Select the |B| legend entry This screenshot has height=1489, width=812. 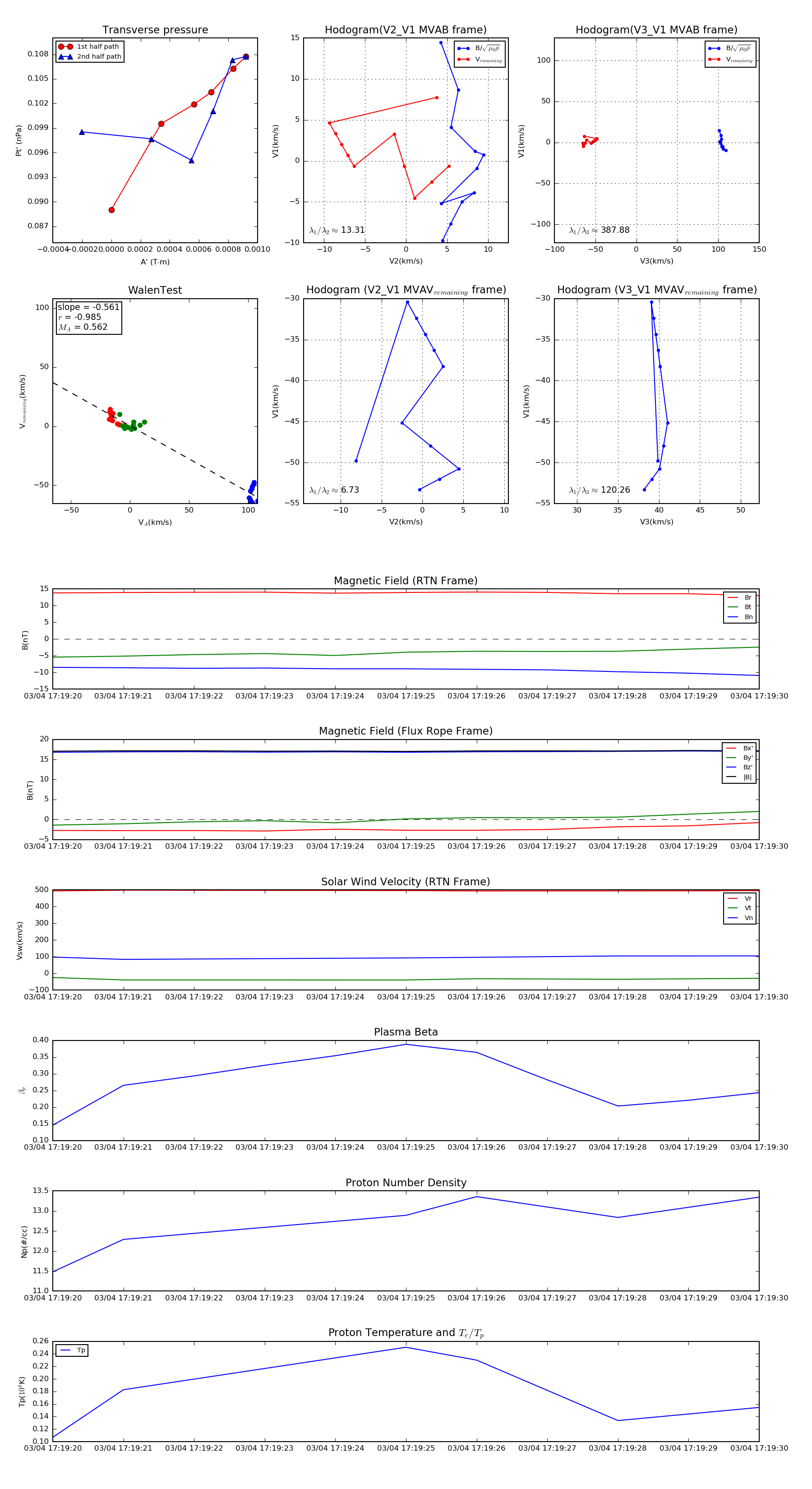tap(739, 777)
